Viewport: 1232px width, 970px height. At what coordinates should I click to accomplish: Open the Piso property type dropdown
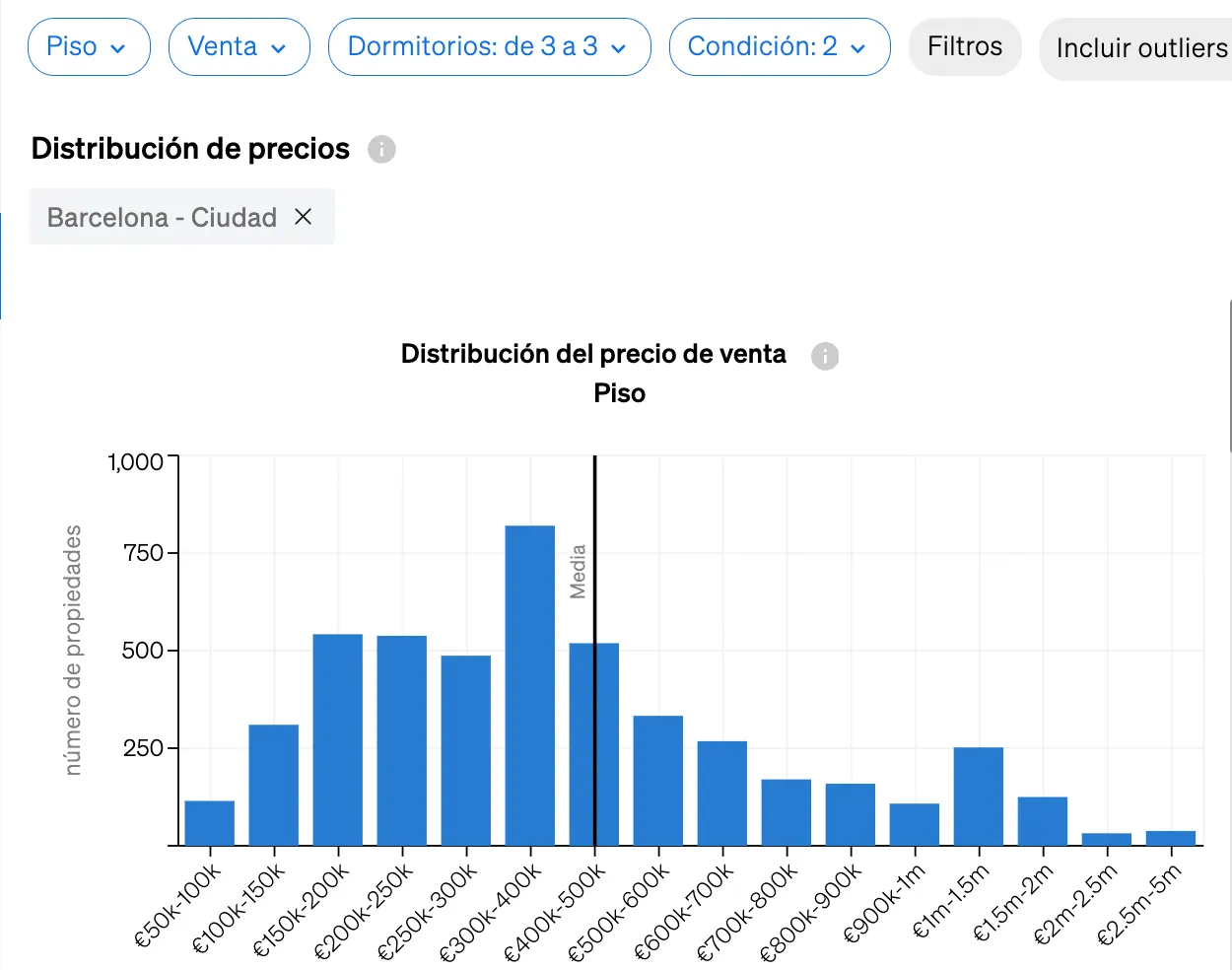pos(89,47)
